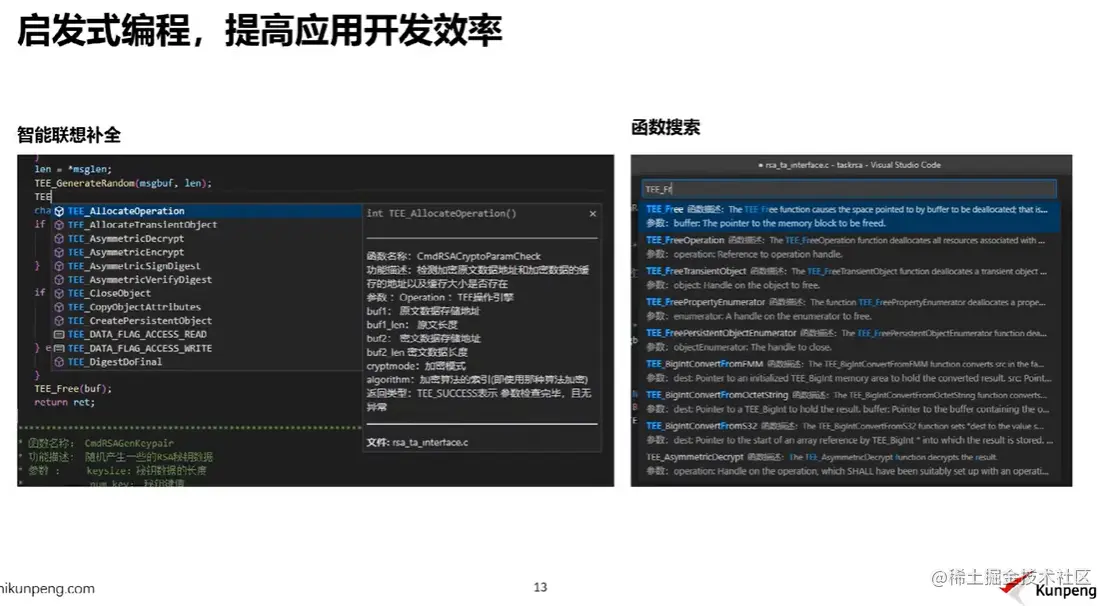Click the method icon beside TEE_AllocateOperation
Image resolution: width=1110 pixels, height=606 pixels.
(x=58, y=211)
